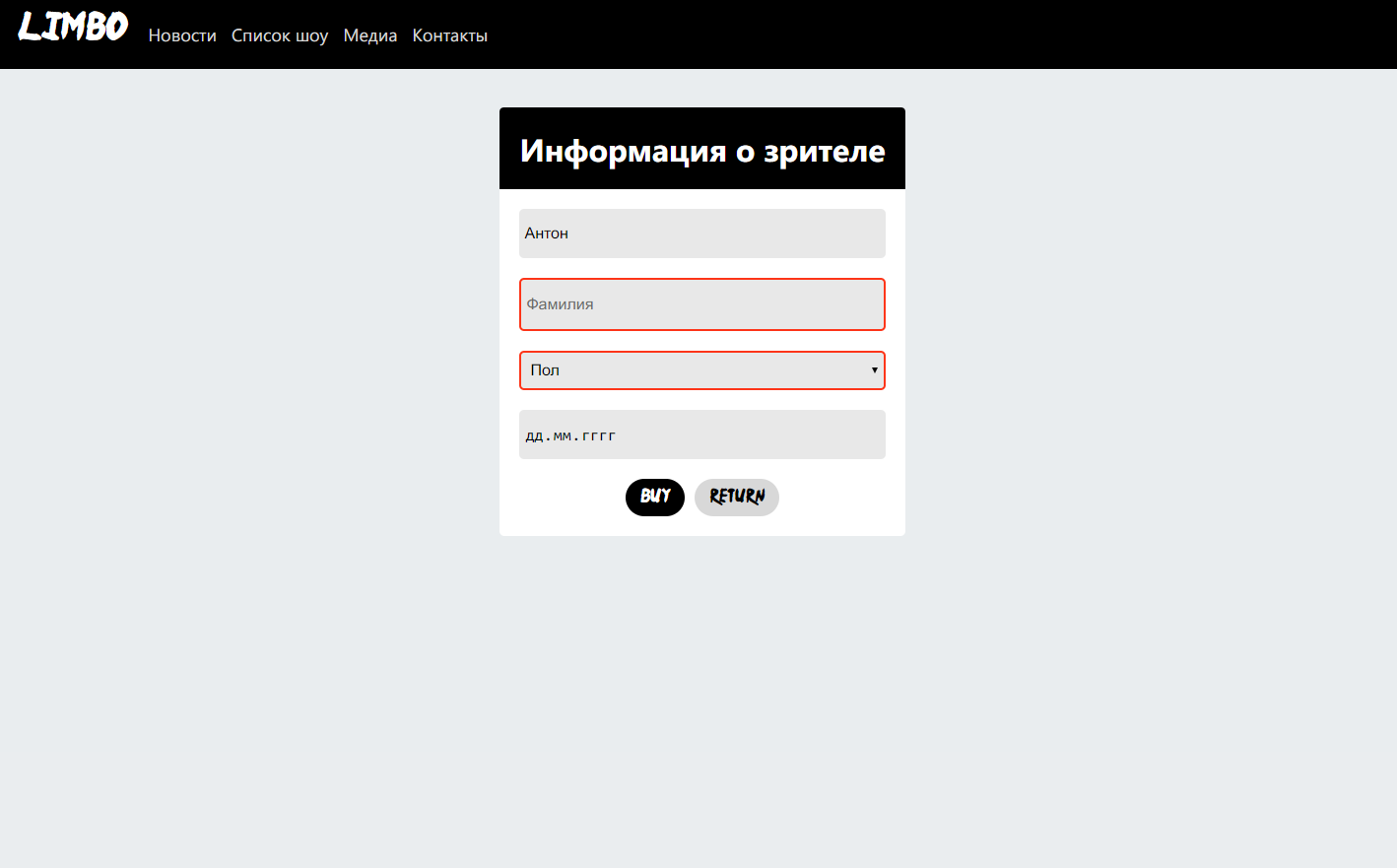The width and height of the screenshot is (1397, 868).
Task: Open the Новости page
Action: pos(182,35)
